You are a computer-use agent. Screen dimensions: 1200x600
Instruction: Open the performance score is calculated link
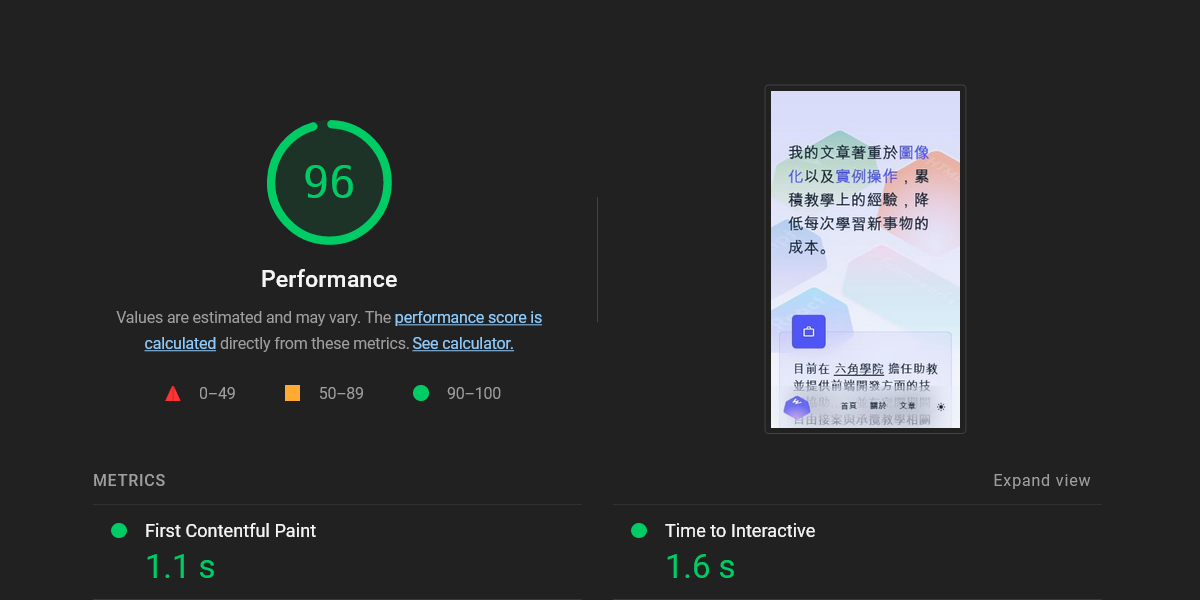tap(468, 318)
